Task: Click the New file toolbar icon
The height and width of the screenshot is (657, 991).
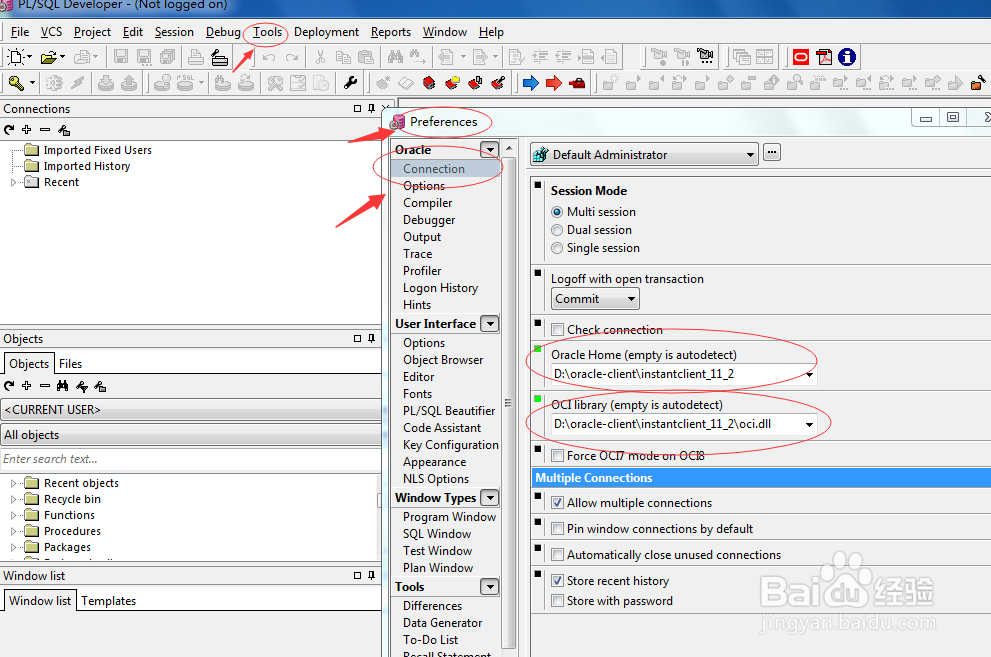Action: point(16,57)
